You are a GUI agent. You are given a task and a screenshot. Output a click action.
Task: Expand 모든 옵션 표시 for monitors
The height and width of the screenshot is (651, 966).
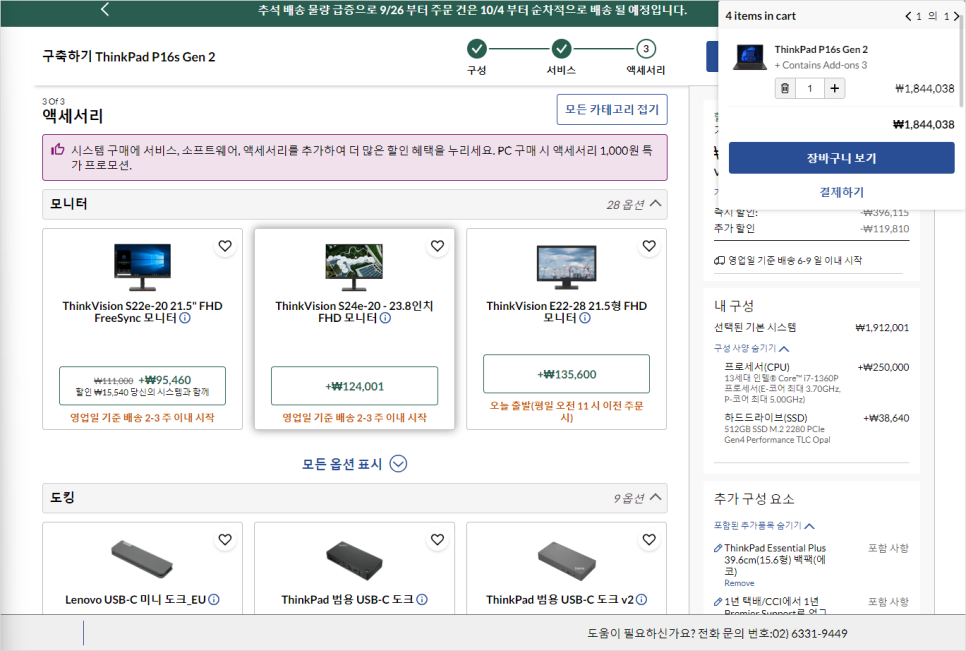coord(354,464)
